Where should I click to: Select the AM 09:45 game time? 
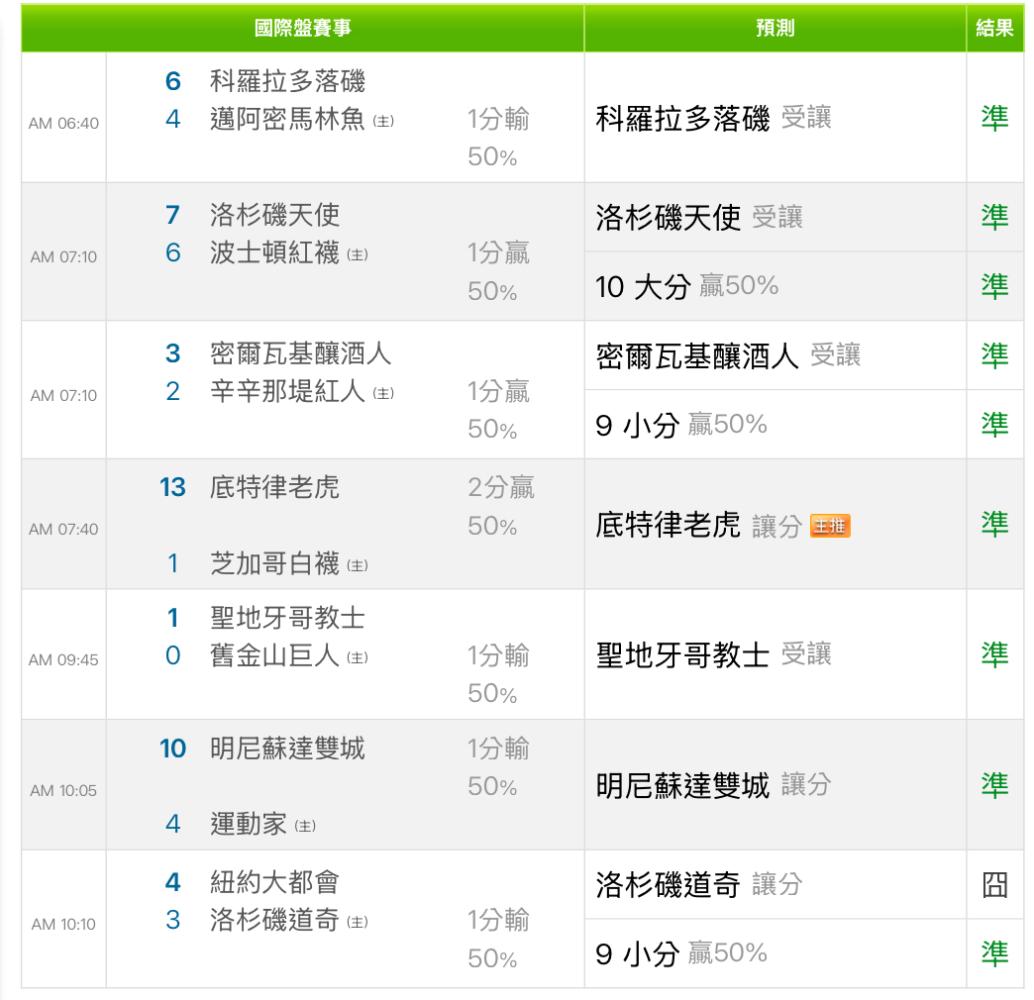coord(63,660)
